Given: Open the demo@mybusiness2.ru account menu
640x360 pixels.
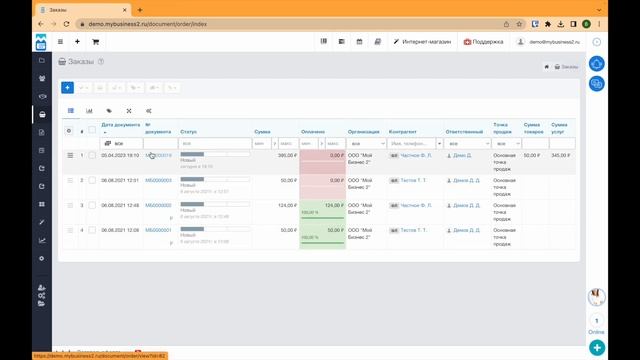Looking at the screenshot, I should (x=548, y=42).
